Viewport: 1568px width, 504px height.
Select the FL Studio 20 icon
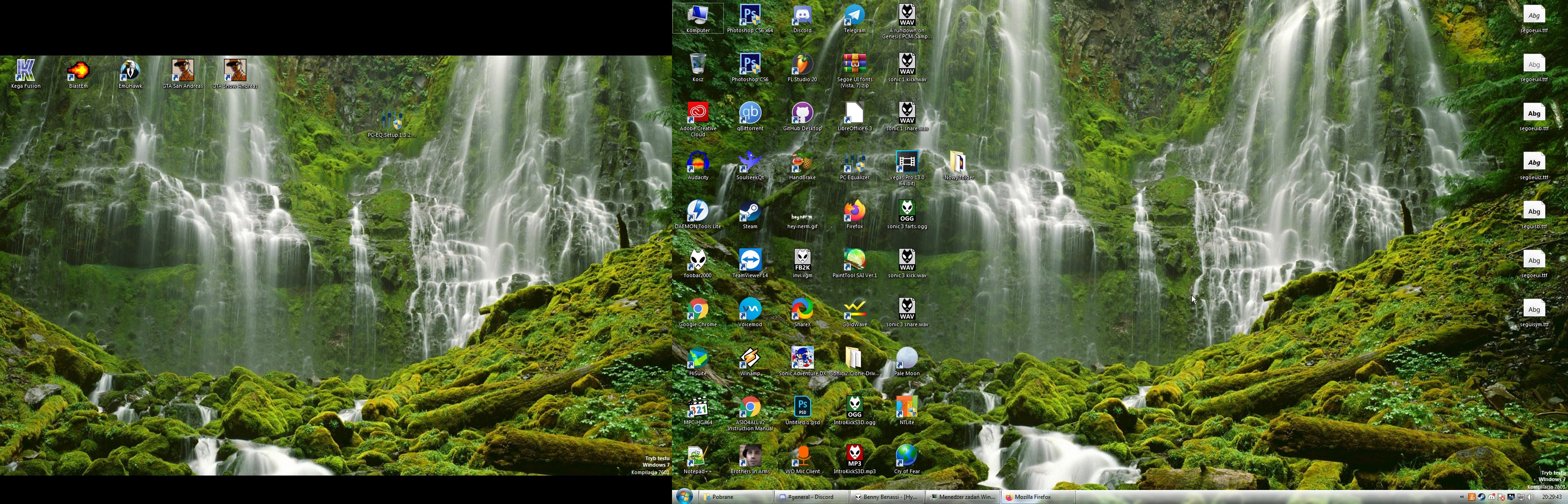pyautogui.click(x=802, y=67)
